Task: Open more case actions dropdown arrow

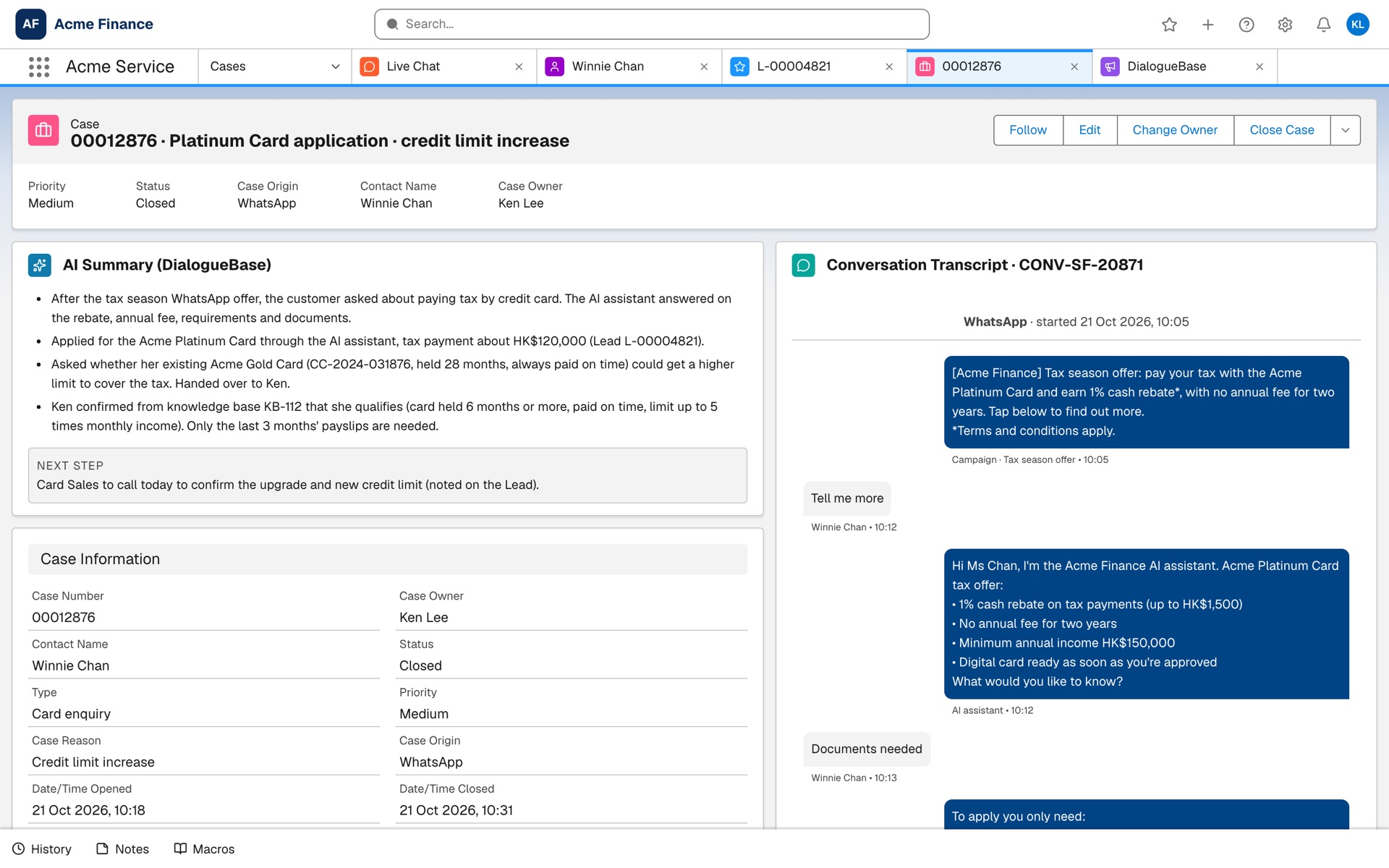Action: click(x=1346, y=130)
